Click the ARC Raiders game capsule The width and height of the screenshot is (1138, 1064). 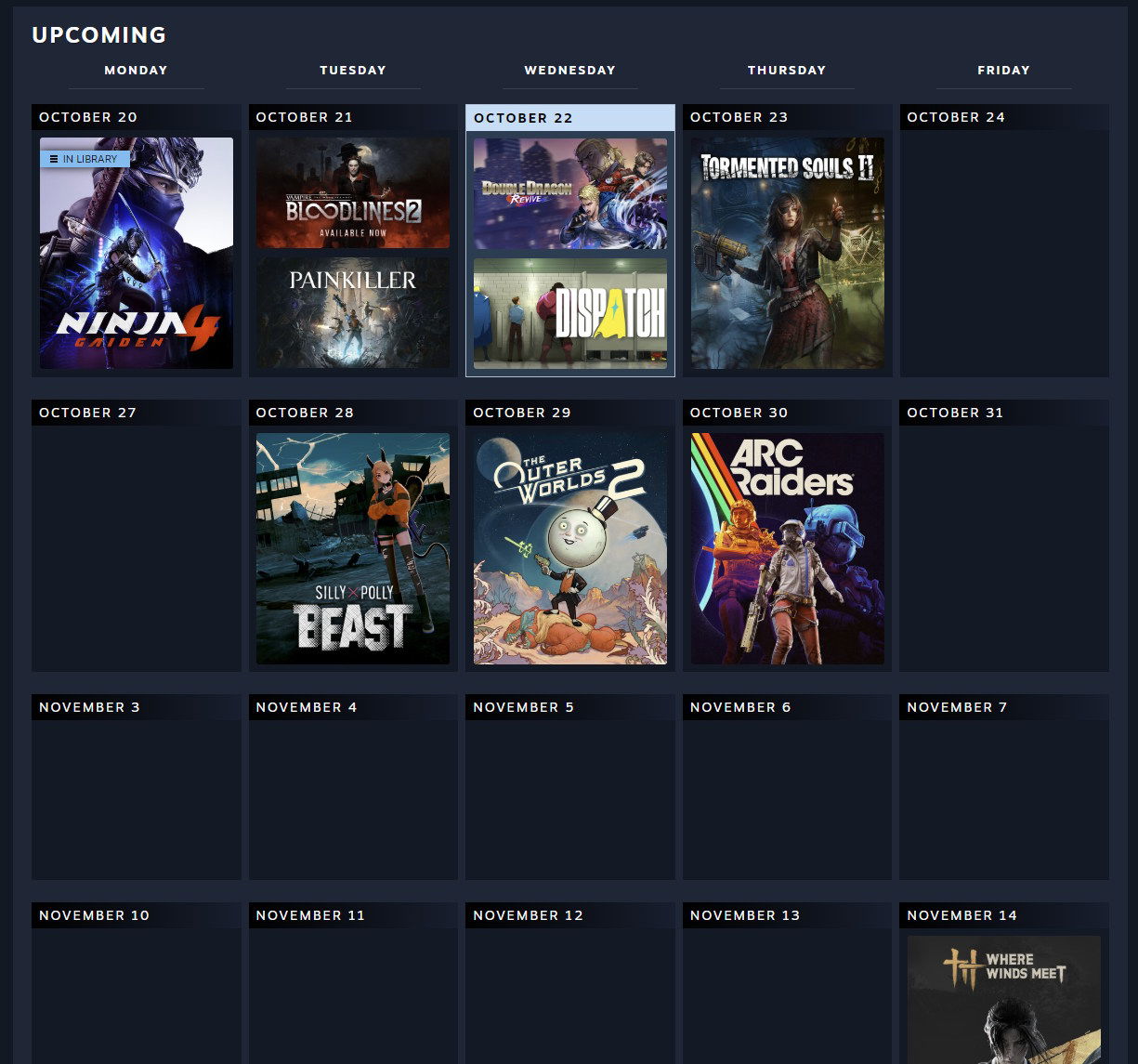[x=787, y=548]
